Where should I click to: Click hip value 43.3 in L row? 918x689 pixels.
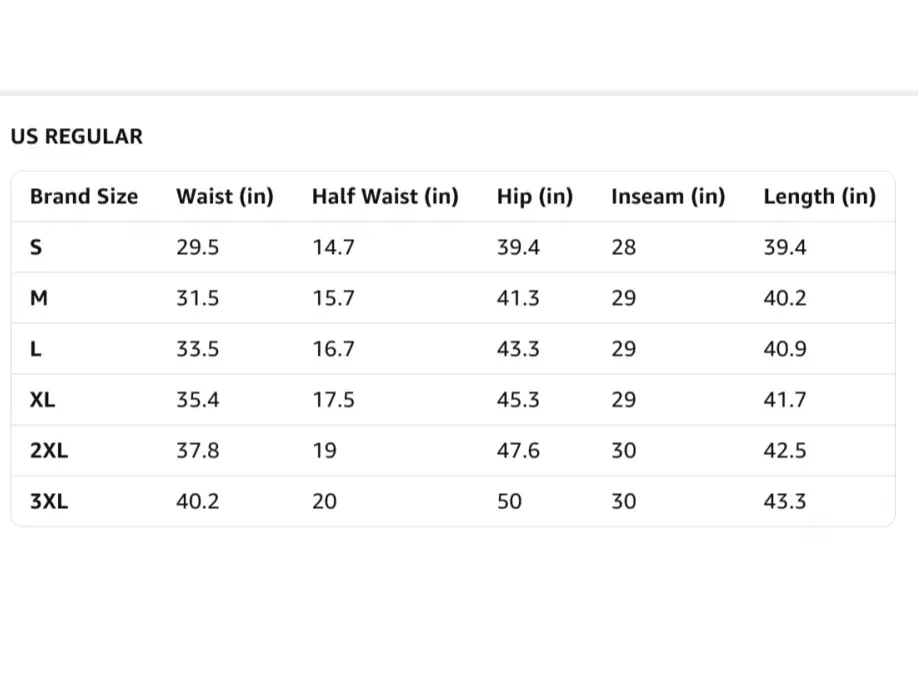[x=518, y=350]
